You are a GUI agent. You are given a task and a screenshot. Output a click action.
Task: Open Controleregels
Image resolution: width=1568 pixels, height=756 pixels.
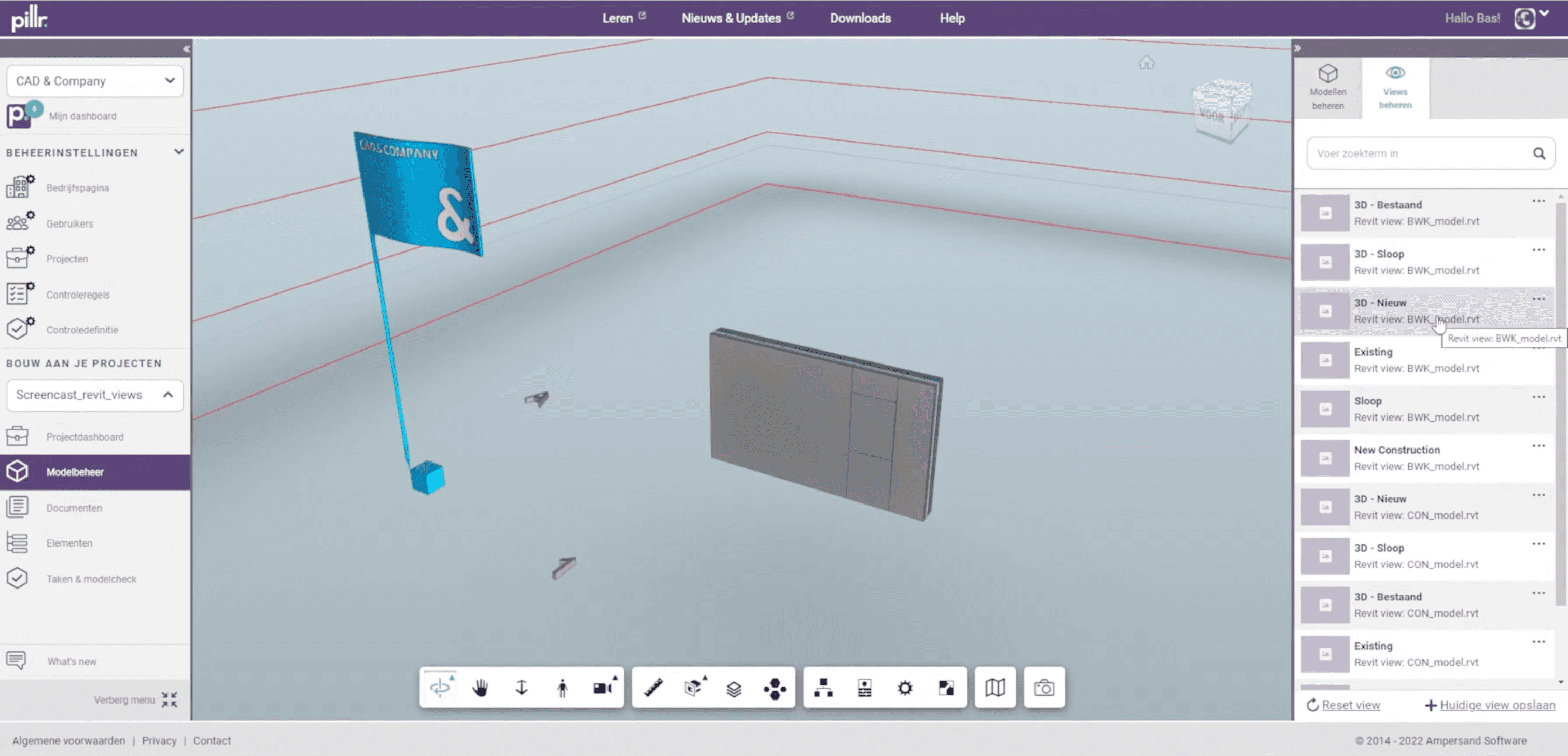point(78,295)
